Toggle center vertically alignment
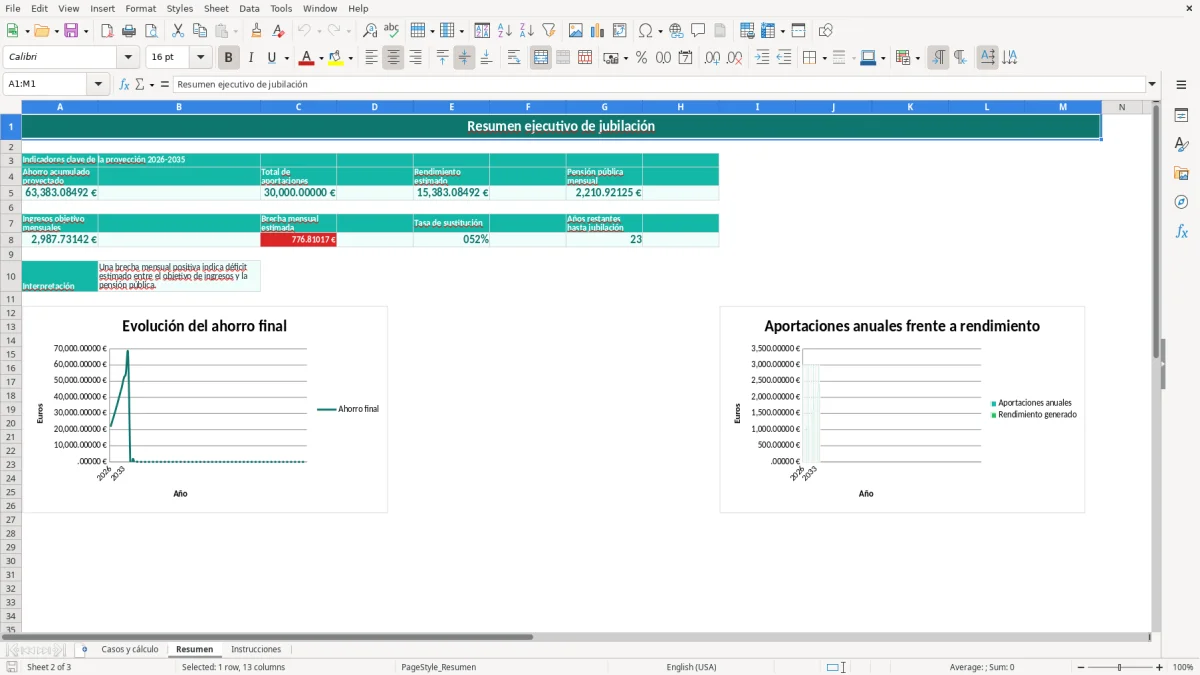This screenshot has height=675, width=1200. tap(464, 58)
